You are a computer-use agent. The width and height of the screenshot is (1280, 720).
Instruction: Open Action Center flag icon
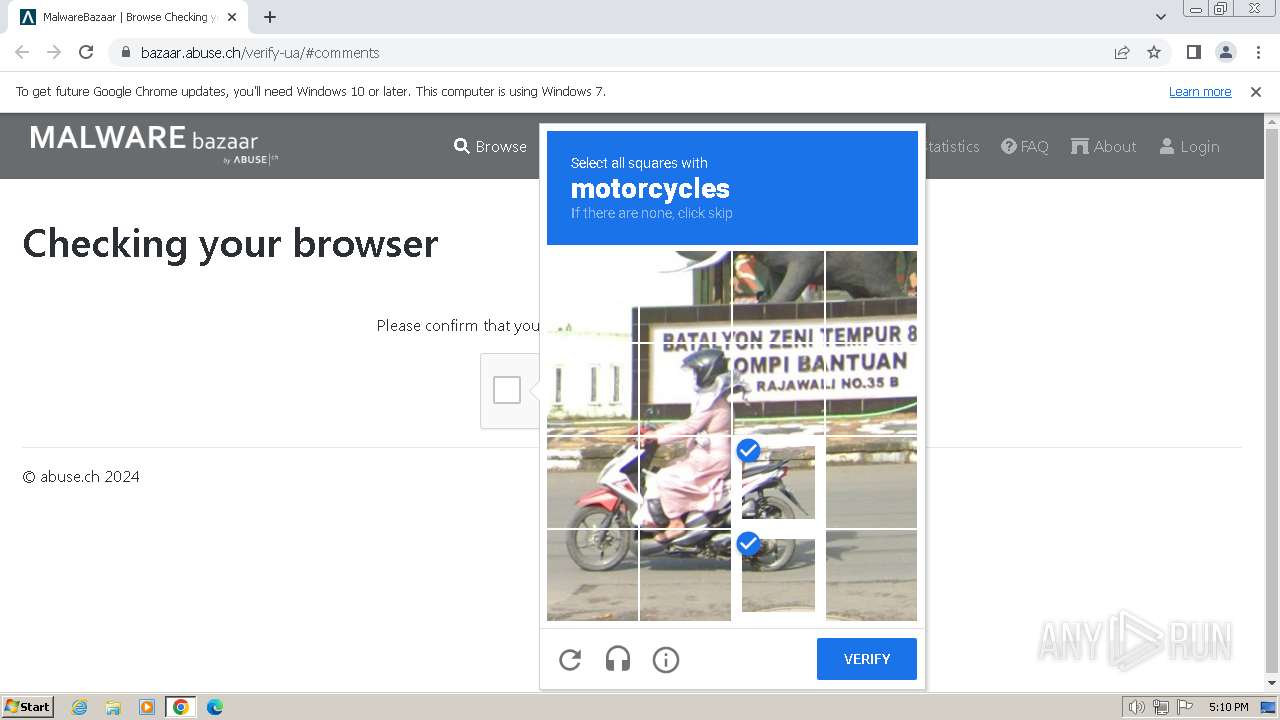1185,707
